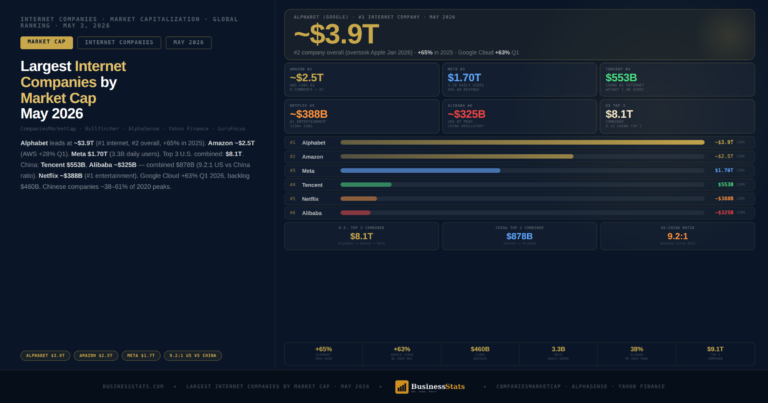Click footer text 'LARGEST INTERNET COMPANIES BY MARKET CAP'
The width and height of the screenshot is (768, 403).
coord(259,387)
